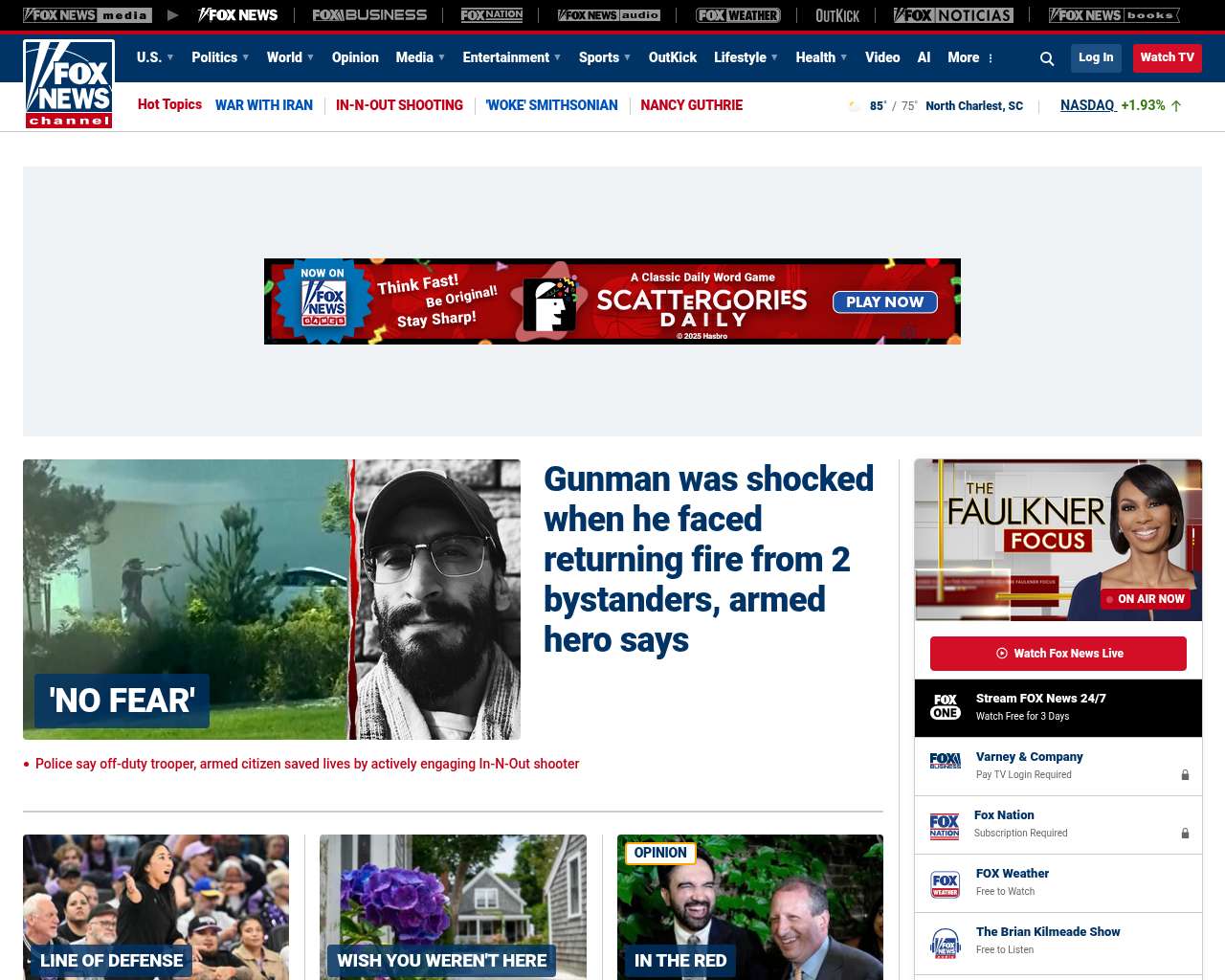Viewport: 1225px width, 980px height.
Task: Open the 'NO FEAR' main story image
Action: click(x=272, y=599)
